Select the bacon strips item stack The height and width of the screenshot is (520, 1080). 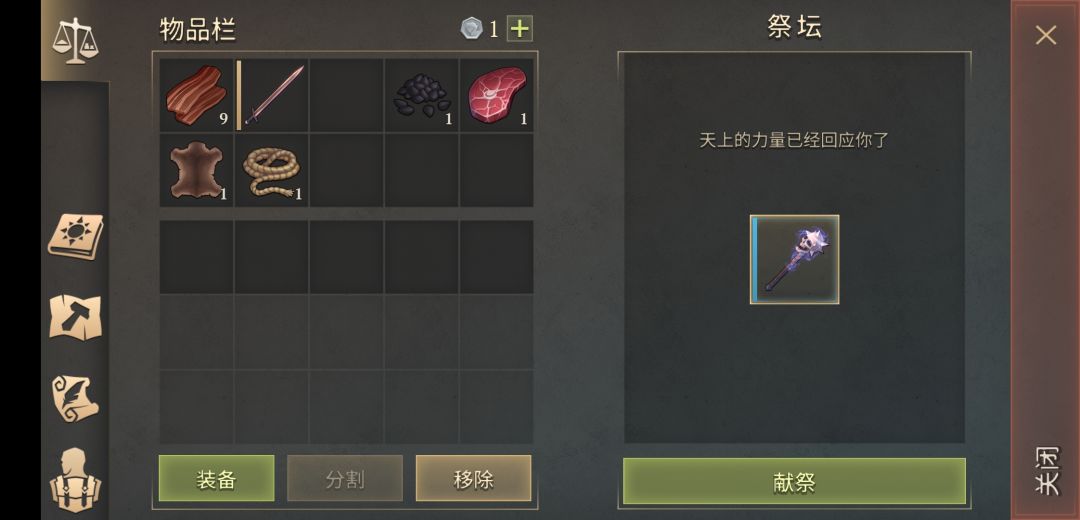tap(197, 95)
